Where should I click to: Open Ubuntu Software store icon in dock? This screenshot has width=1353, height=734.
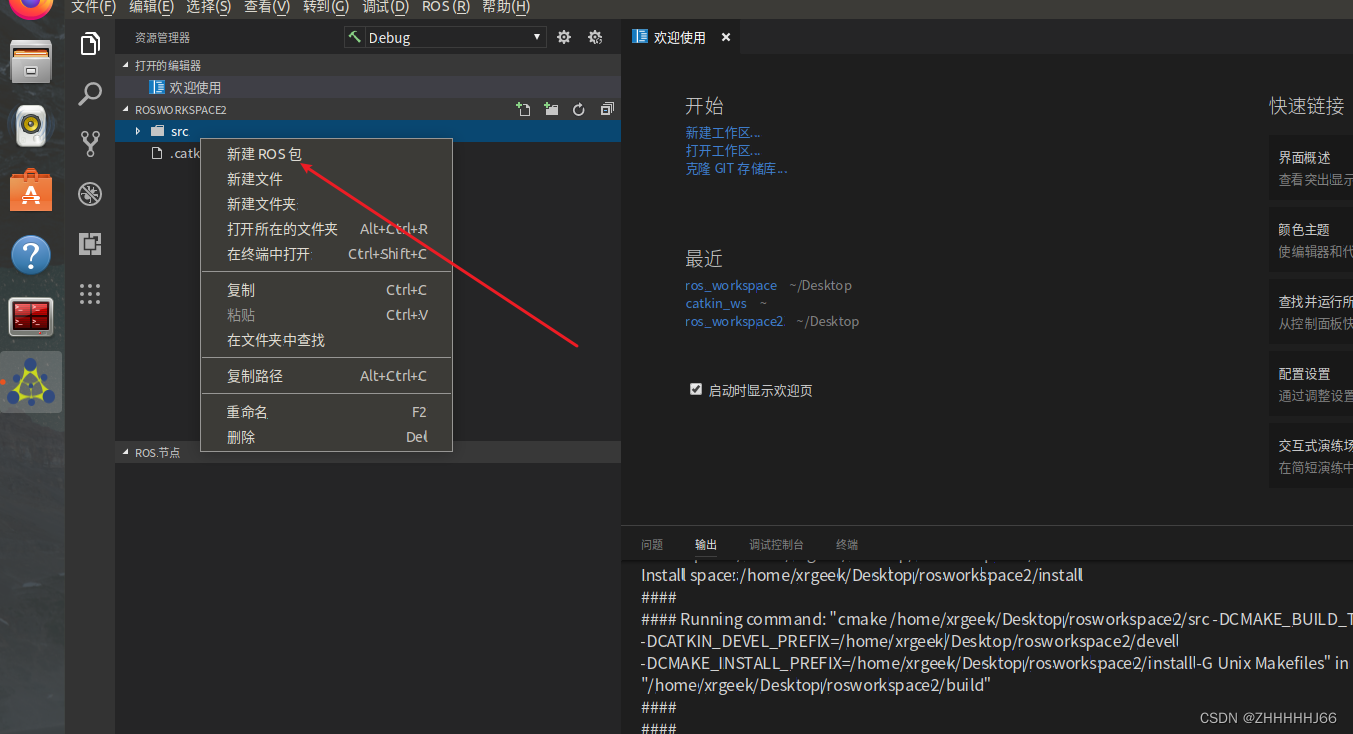click(x=31, y=190)
